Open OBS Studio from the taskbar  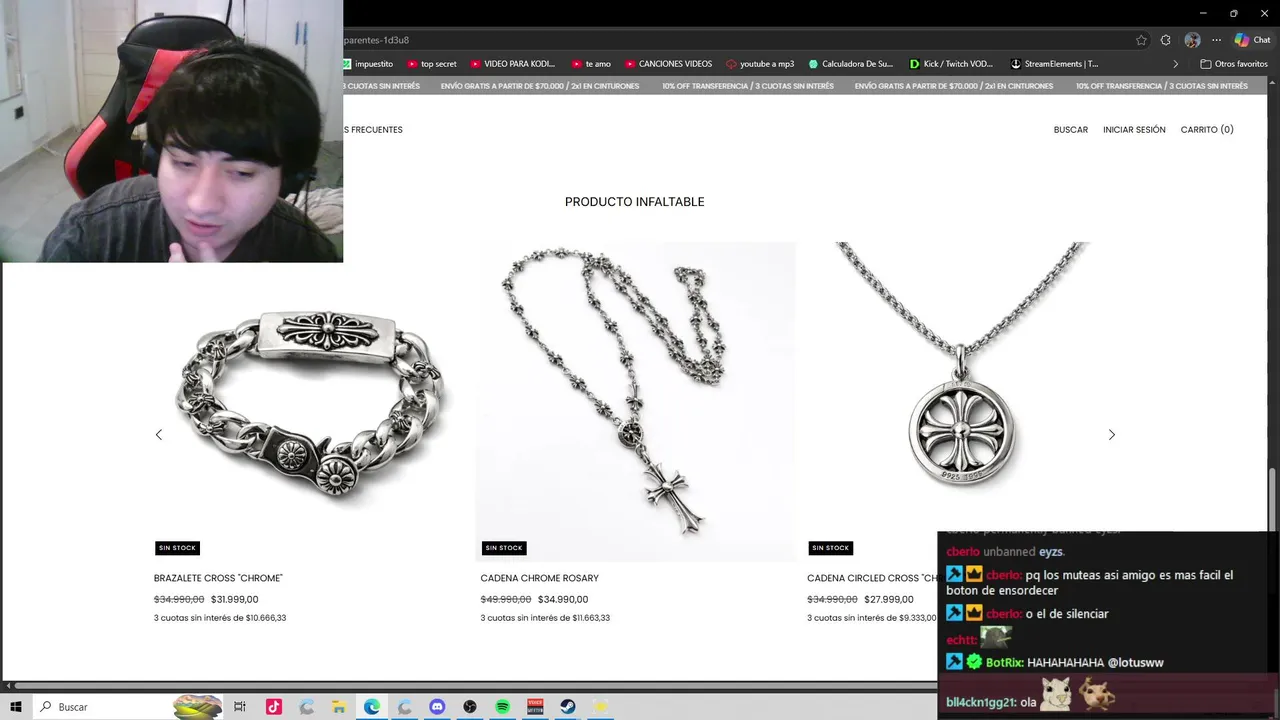470,707
